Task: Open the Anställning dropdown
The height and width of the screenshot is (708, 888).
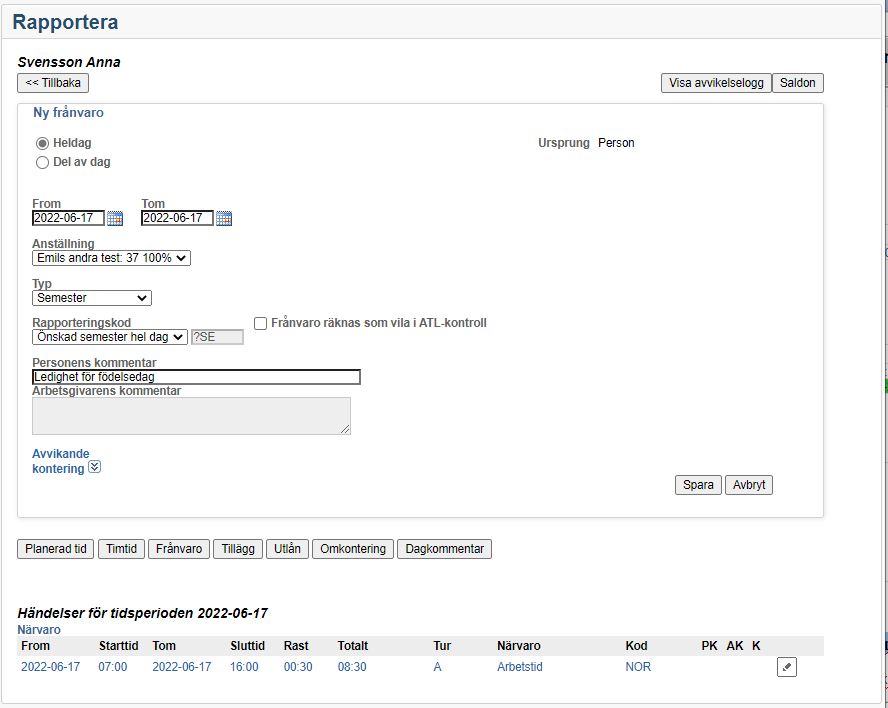Action: coord(111,258)
